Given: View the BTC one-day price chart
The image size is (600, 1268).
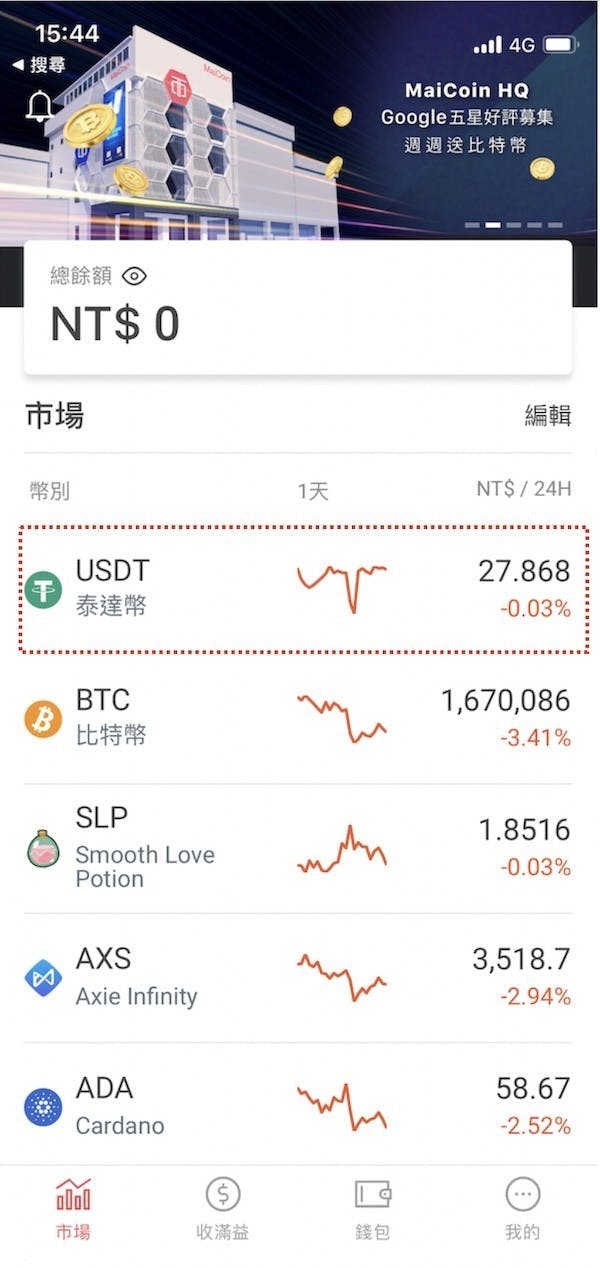Looking at the screenshot, I should click(341, 718).
